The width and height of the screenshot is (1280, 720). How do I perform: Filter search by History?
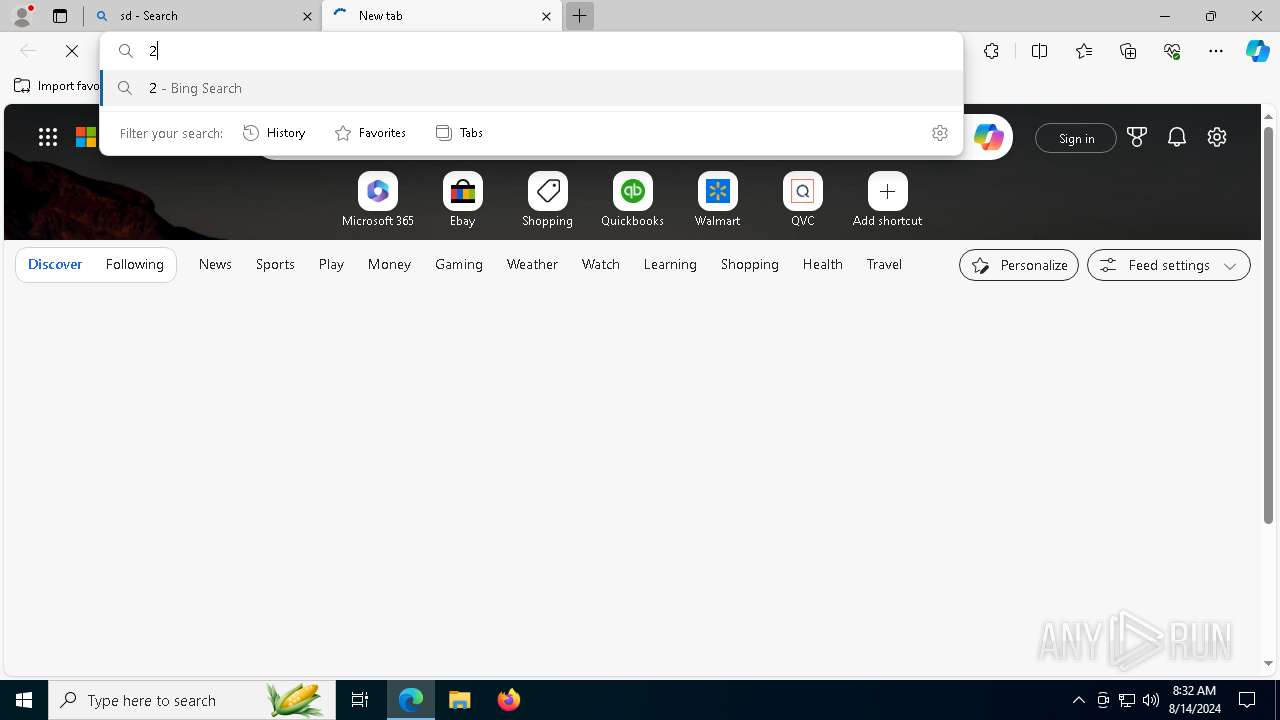274,133
